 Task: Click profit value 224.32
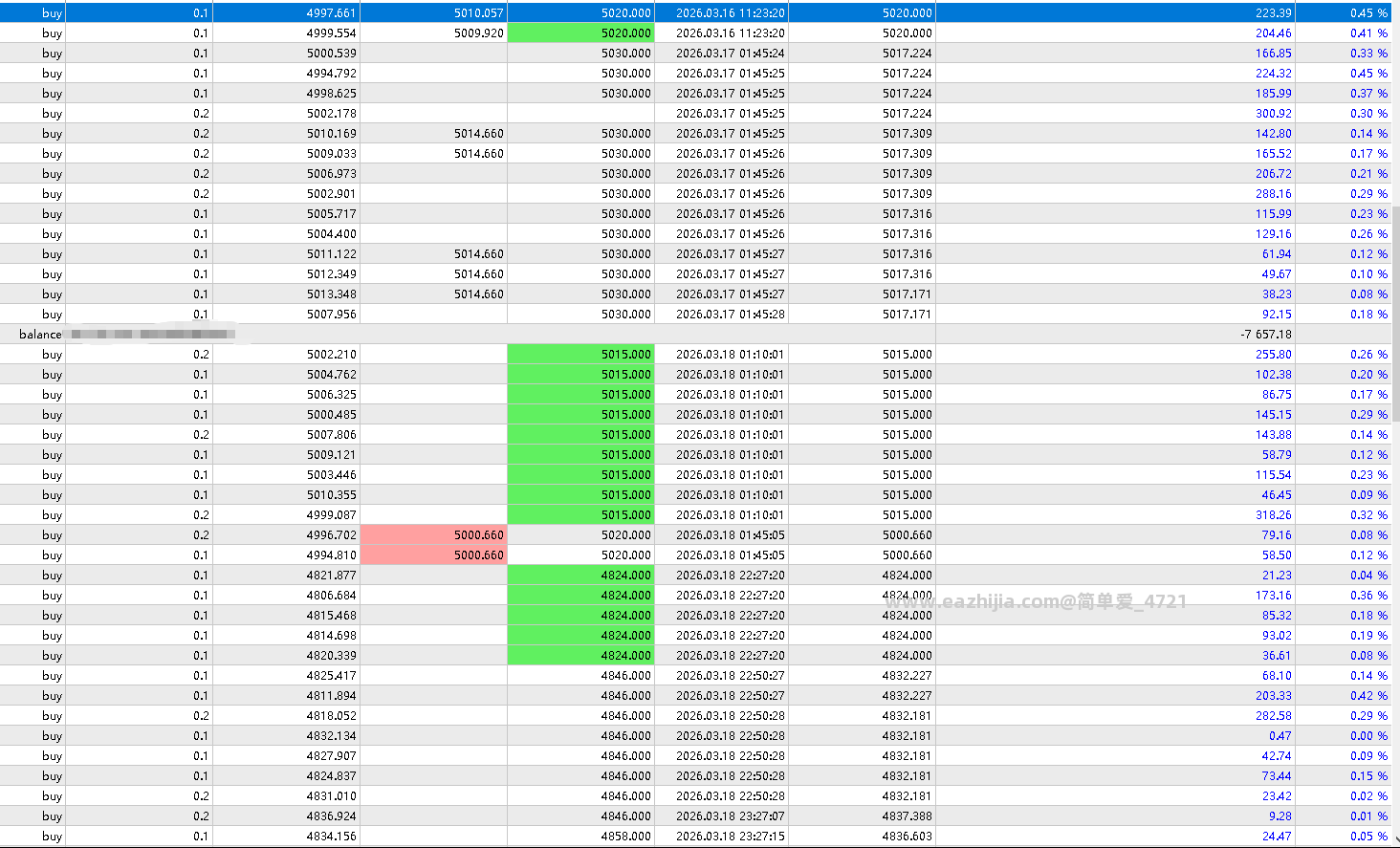[1273, 74]
